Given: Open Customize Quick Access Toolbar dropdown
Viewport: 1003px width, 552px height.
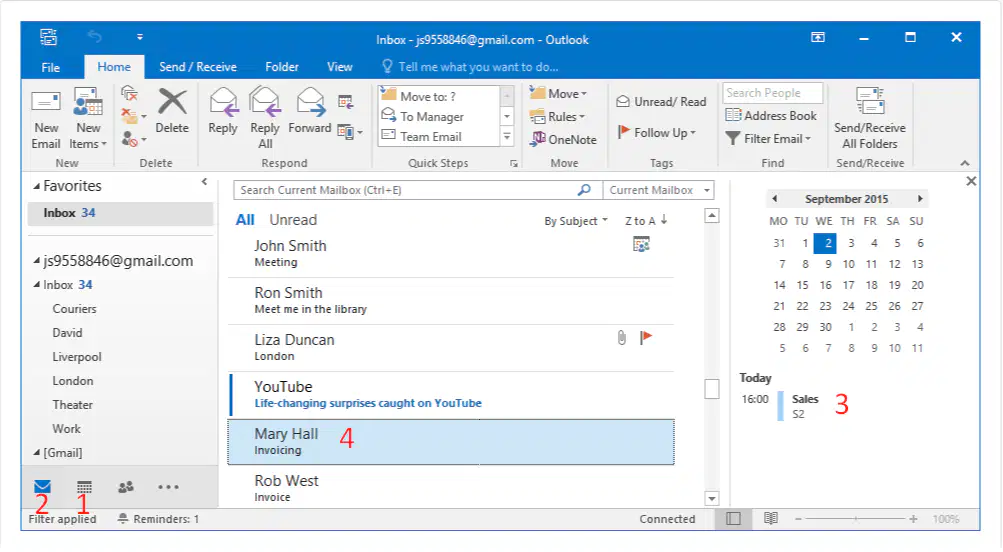Looking at the screenshot, I should coord(139,37).
